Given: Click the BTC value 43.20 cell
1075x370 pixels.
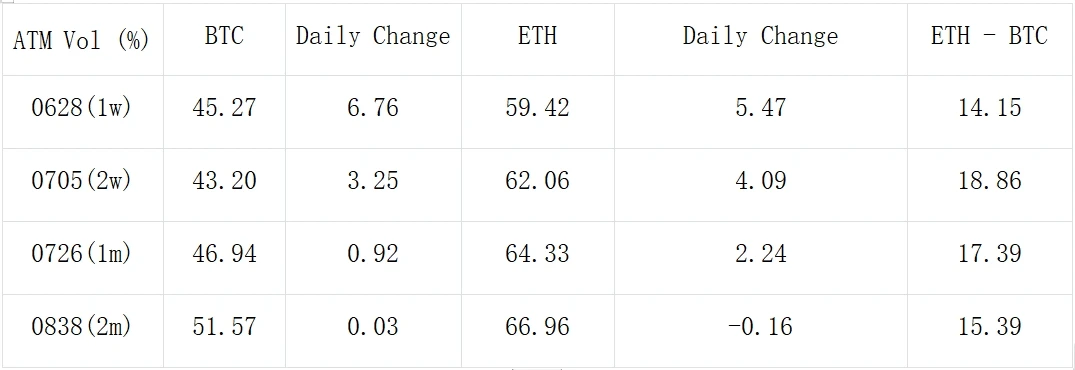Looking at the screenshot, I should pos(224,181).
